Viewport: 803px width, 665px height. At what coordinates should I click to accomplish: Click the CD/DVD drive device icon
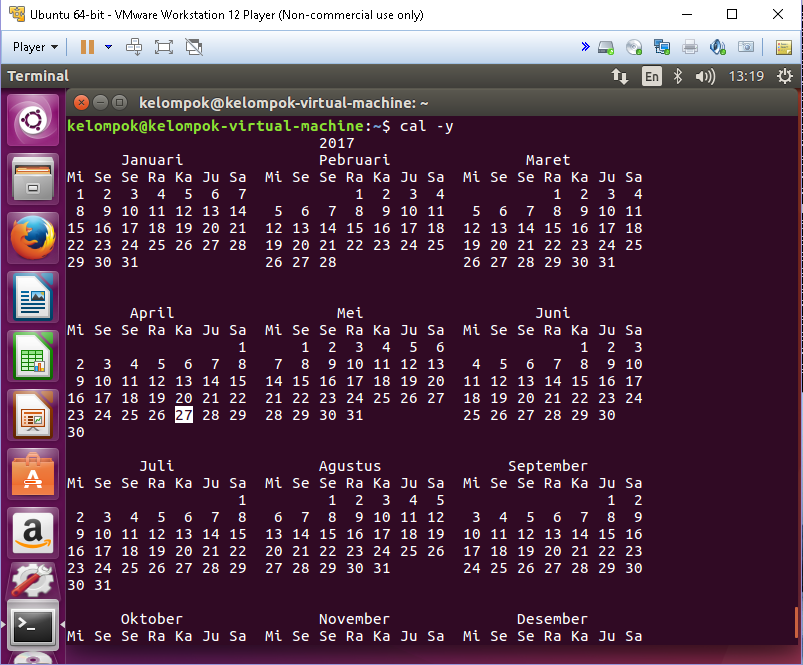[x=634, y=48]
